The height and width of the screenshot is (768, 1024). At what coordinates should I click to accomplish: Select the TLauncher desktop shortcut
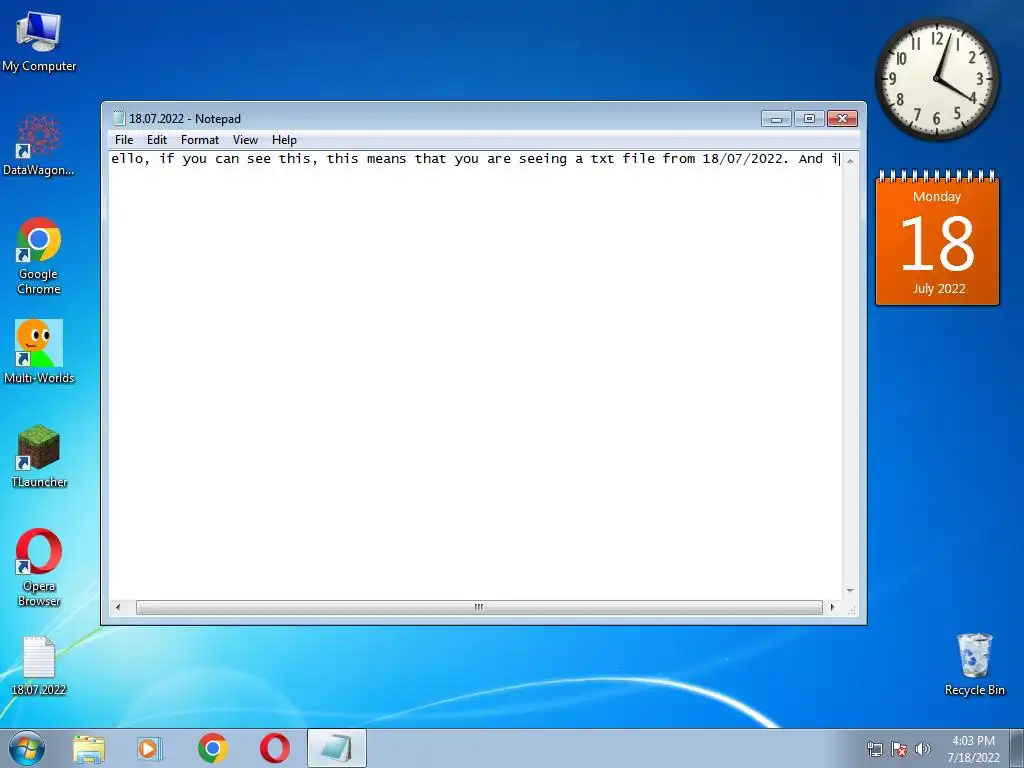tap(39, 456)
